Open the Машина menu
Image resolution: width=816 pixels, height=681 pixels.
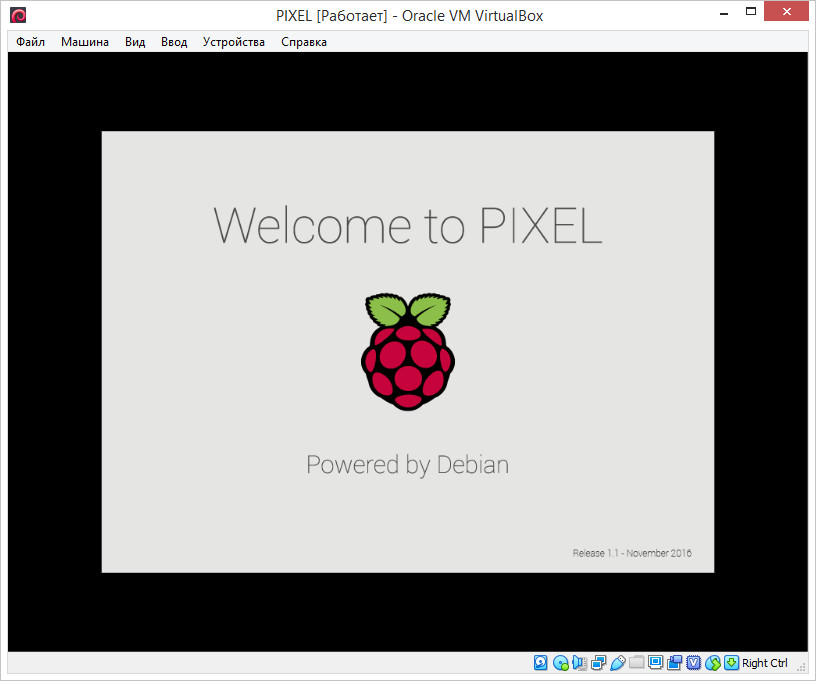[85, 42]
